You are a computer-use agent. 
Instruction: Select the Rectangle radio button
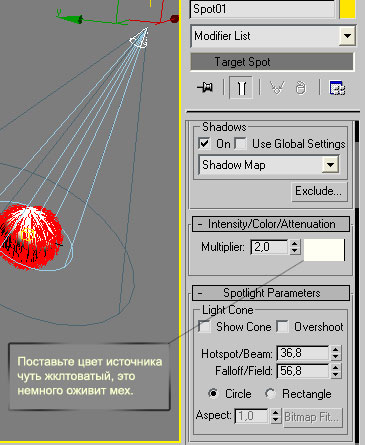click(x=270, y=394)
